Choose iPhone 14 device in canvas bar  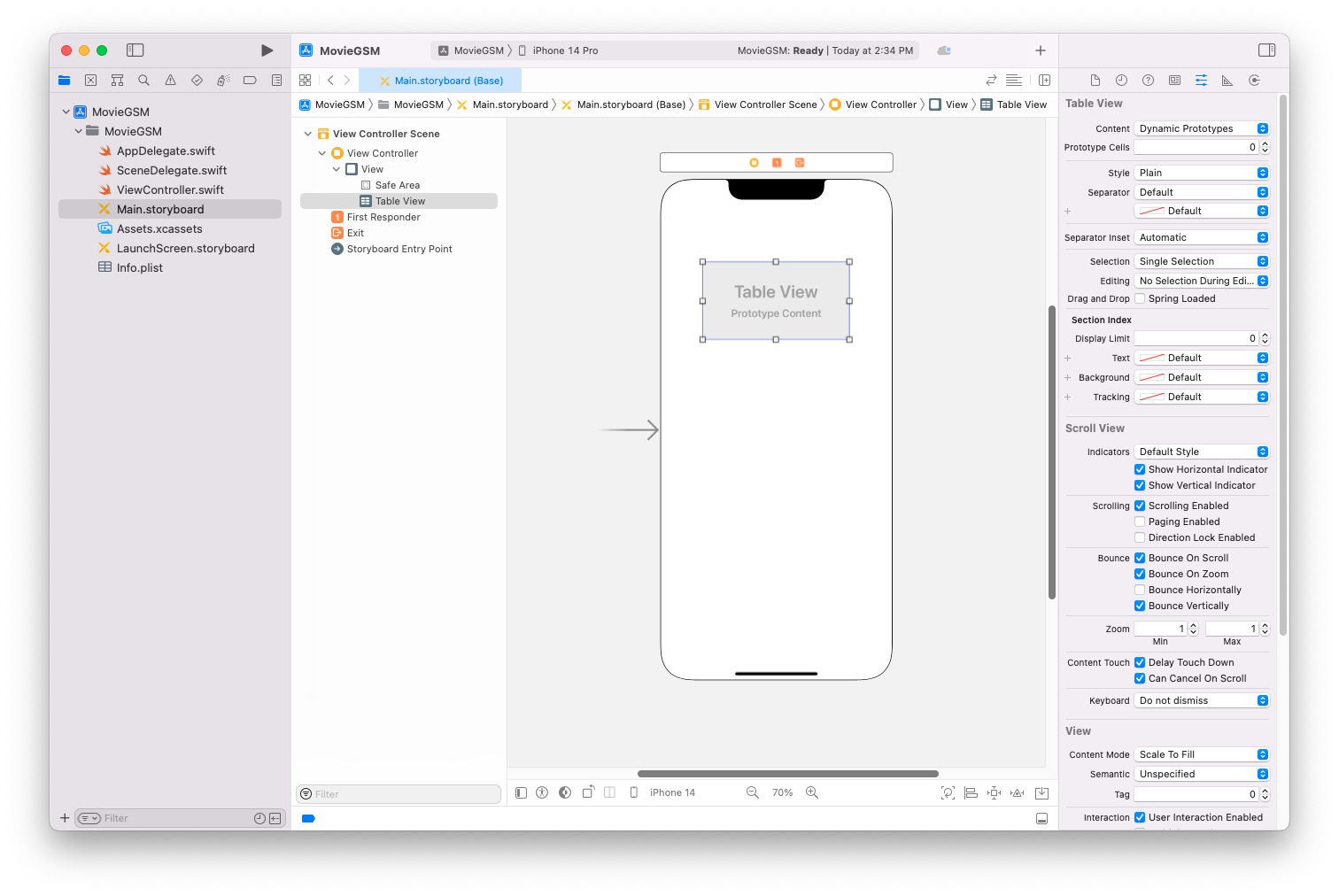coord(663,792)
